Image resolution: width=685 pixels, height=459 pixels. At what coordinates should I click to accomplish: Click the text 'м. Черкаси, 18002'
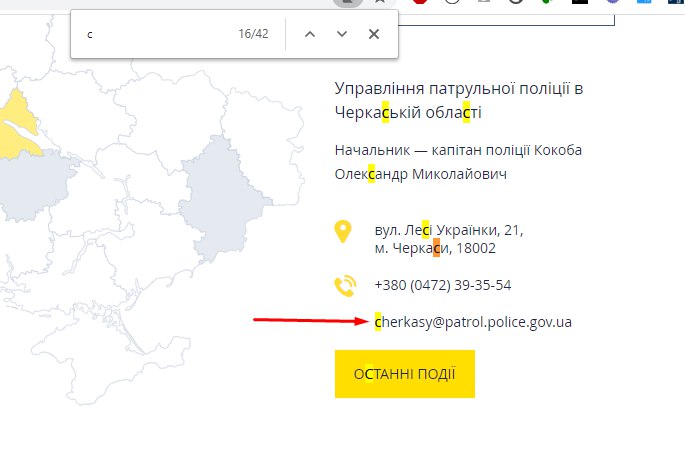(x=435, y=248)
